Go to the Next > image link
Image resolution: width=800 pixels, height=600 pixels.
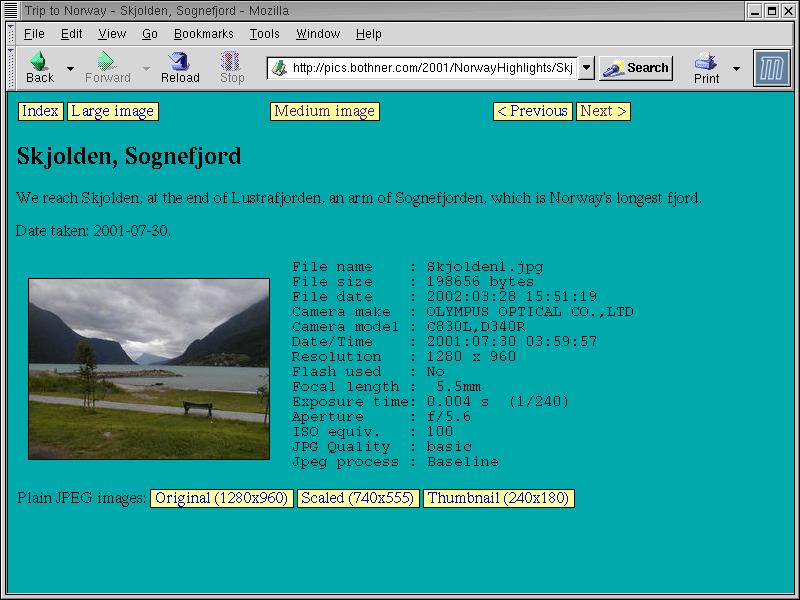pyautogui.click(x=603, y=111)
